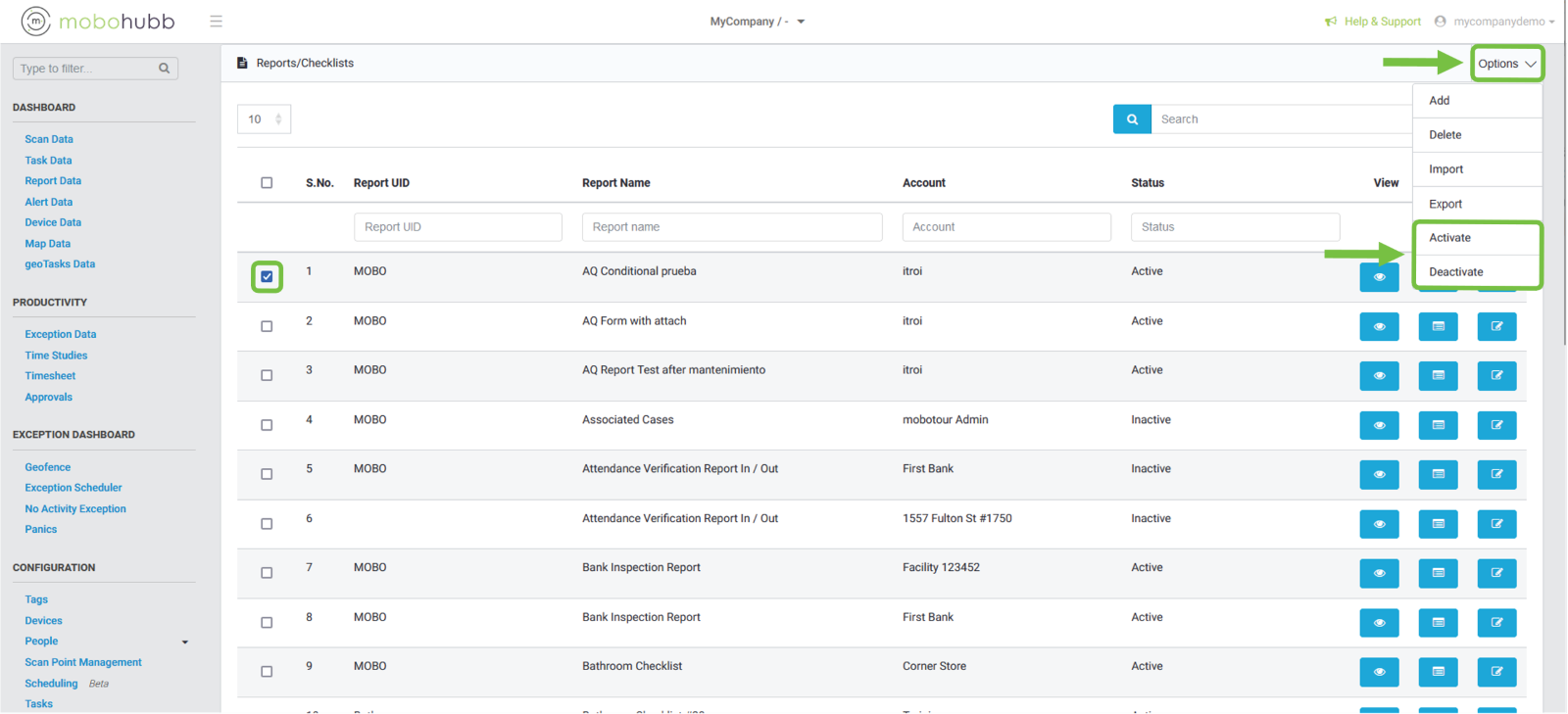
Task: Click list icon for Bathroom Checklist row
Action: (1438, 672)
